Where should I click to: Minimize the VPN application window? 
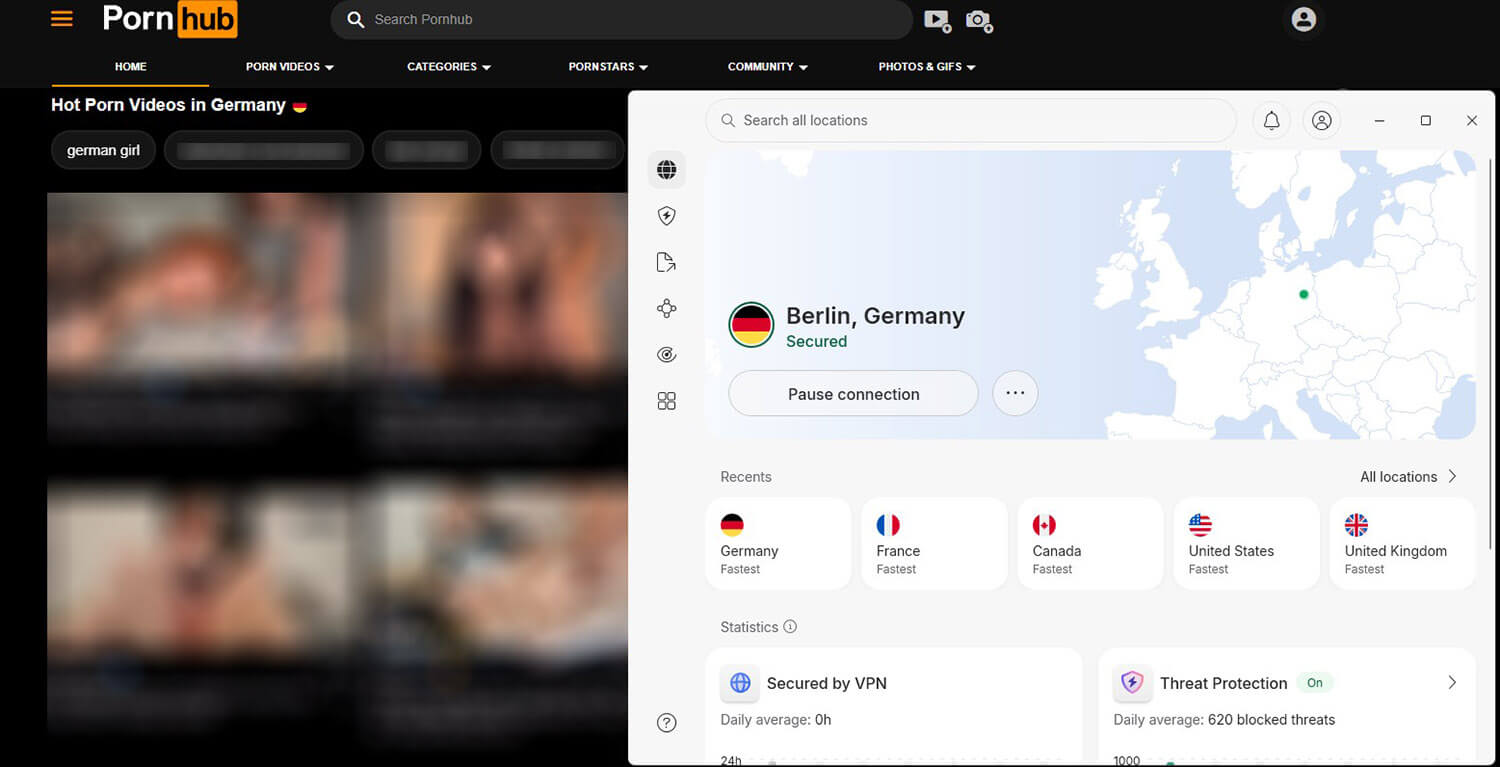1379,120
